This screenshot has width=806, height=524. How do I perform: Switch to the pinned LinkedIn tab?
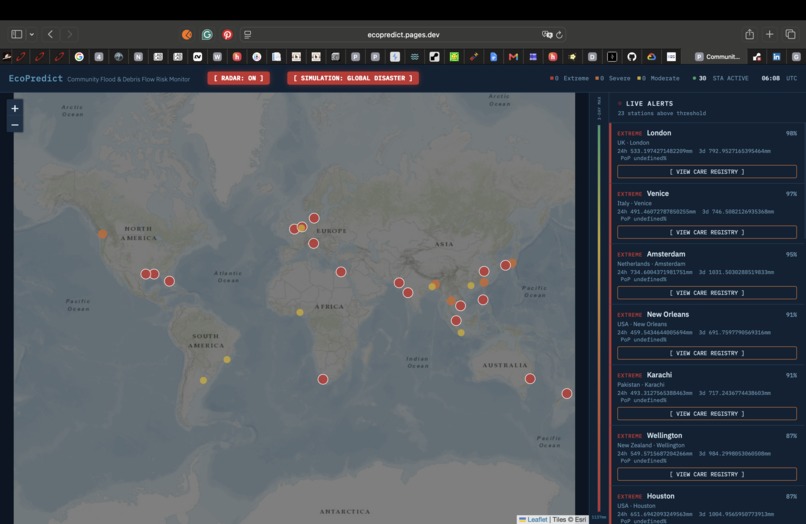(777, 57)
